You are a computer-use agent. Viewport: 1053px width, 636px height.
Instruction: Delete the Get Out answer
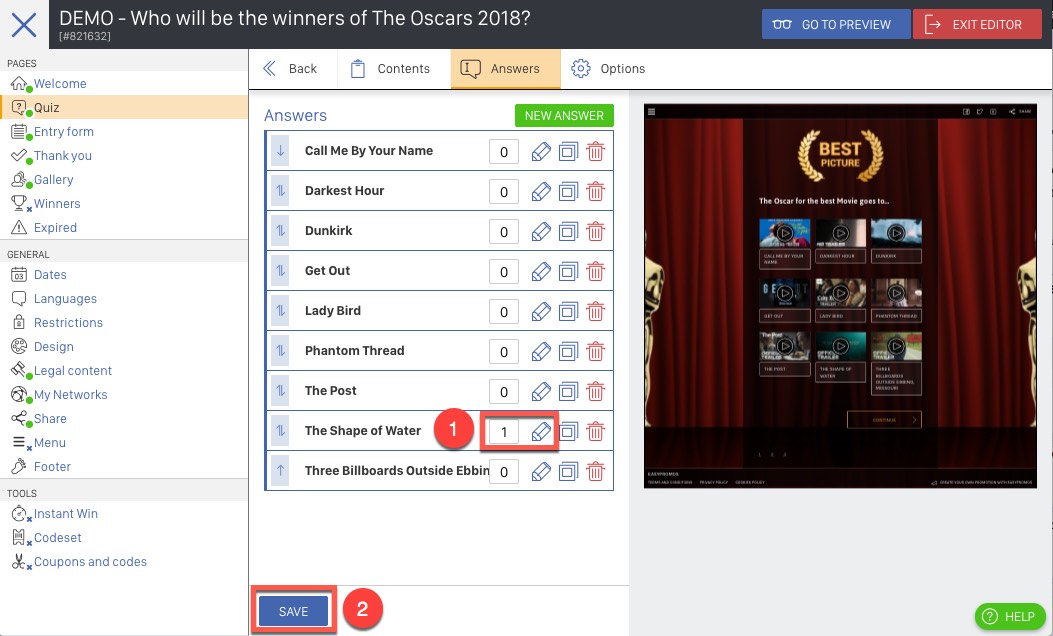click(x=596, y=272)
